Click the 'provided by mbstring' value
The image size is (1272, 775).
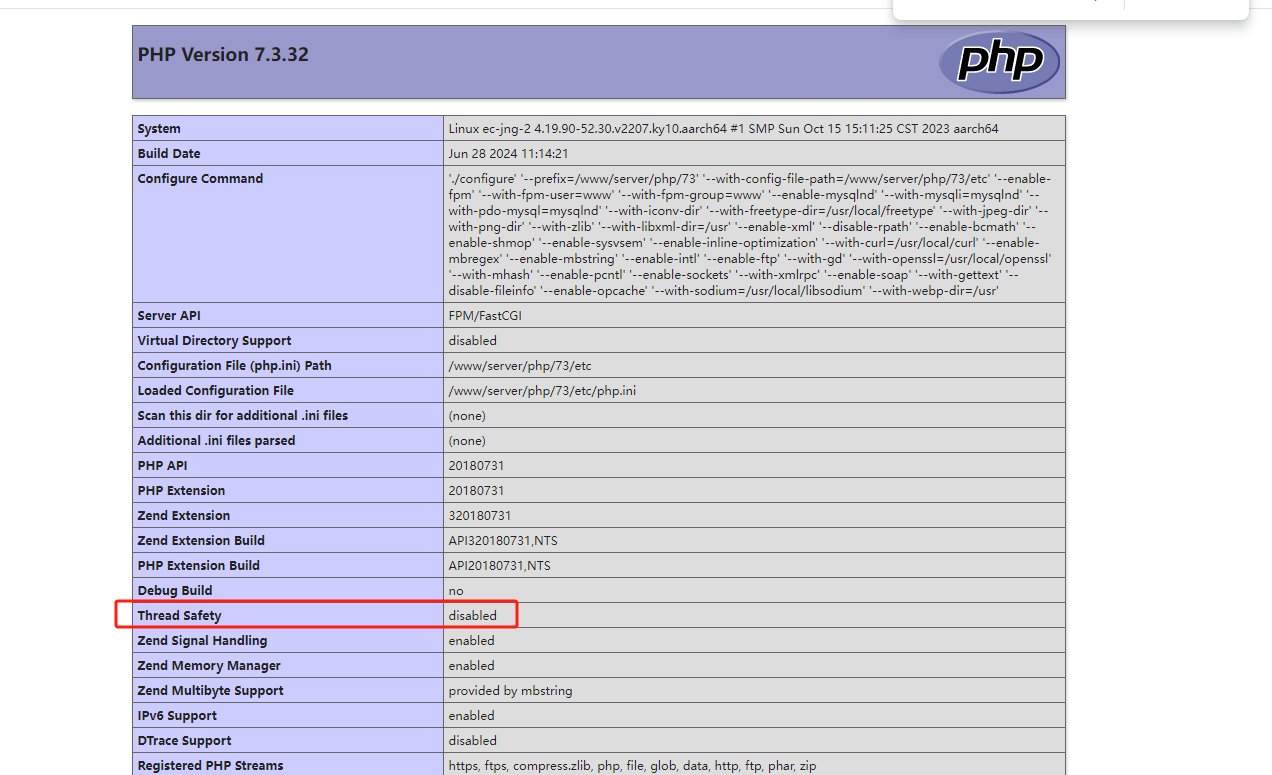click(511, 691)
